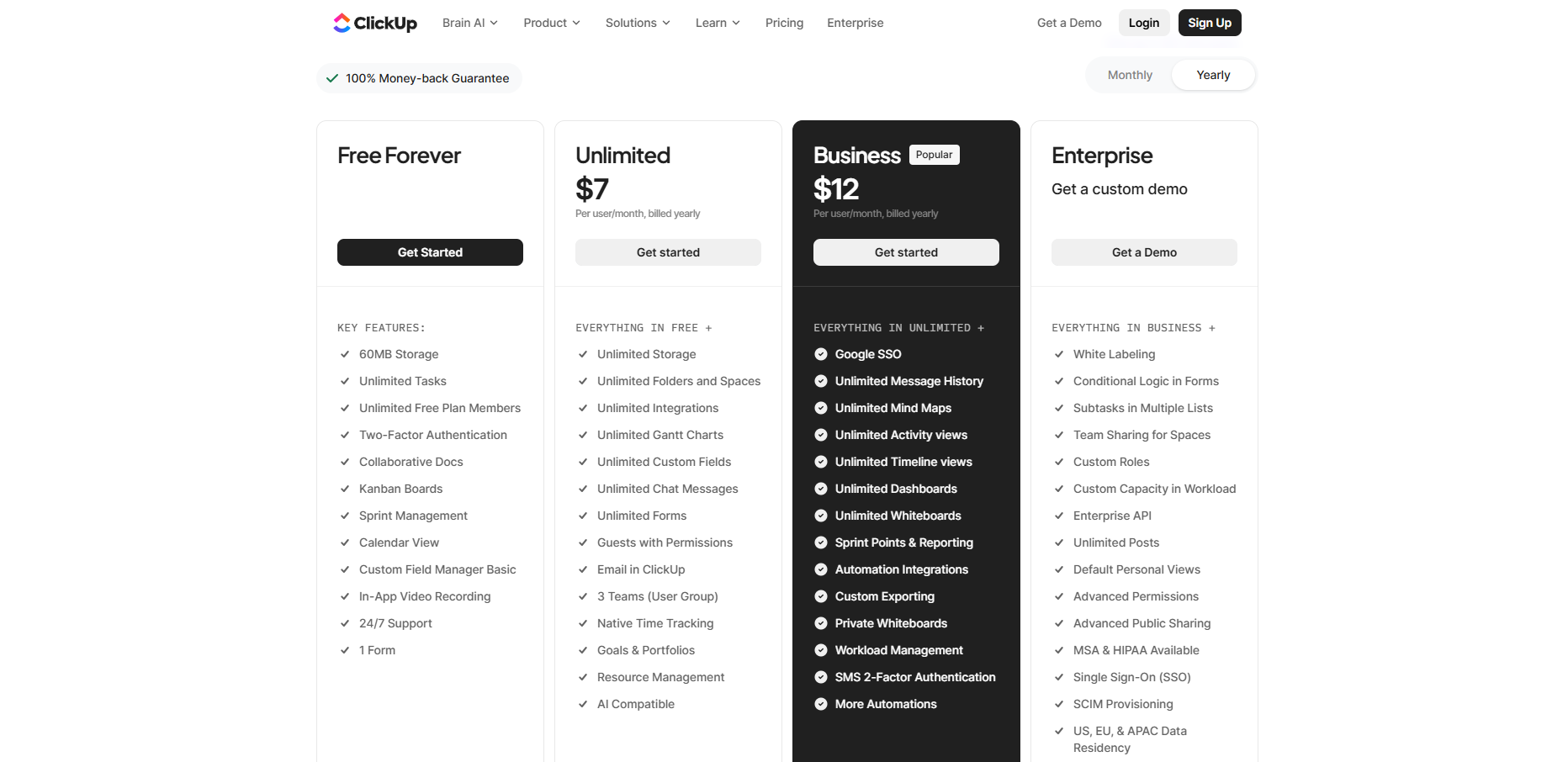This screenshot has width=1568, height=762.
Task: Click Resource Management feature text
Action: tap(660, 677)
